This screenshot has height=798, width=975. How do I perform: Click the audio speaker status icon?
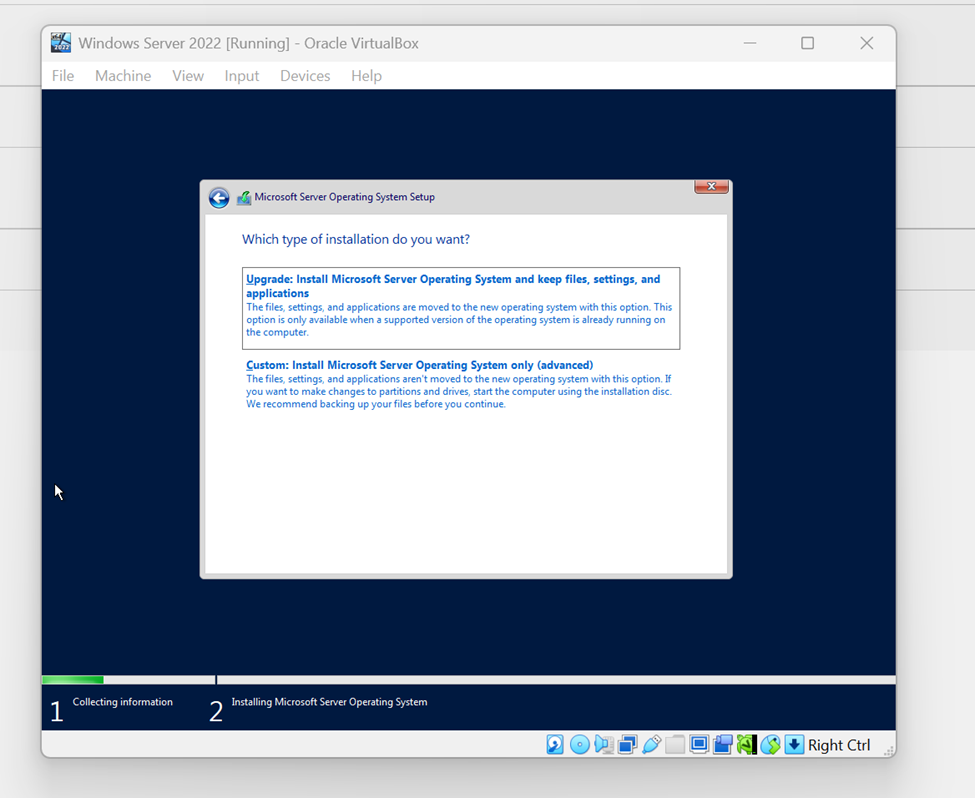coord(604,745)
